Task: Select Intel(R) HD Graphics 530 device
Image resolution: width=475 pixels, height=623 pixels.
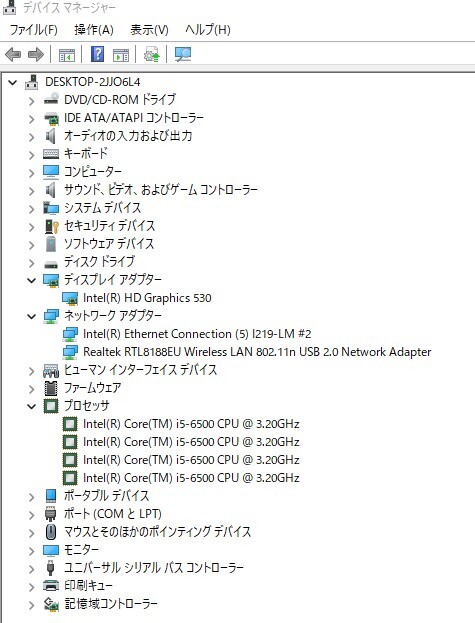Action: tap(147, 298)
